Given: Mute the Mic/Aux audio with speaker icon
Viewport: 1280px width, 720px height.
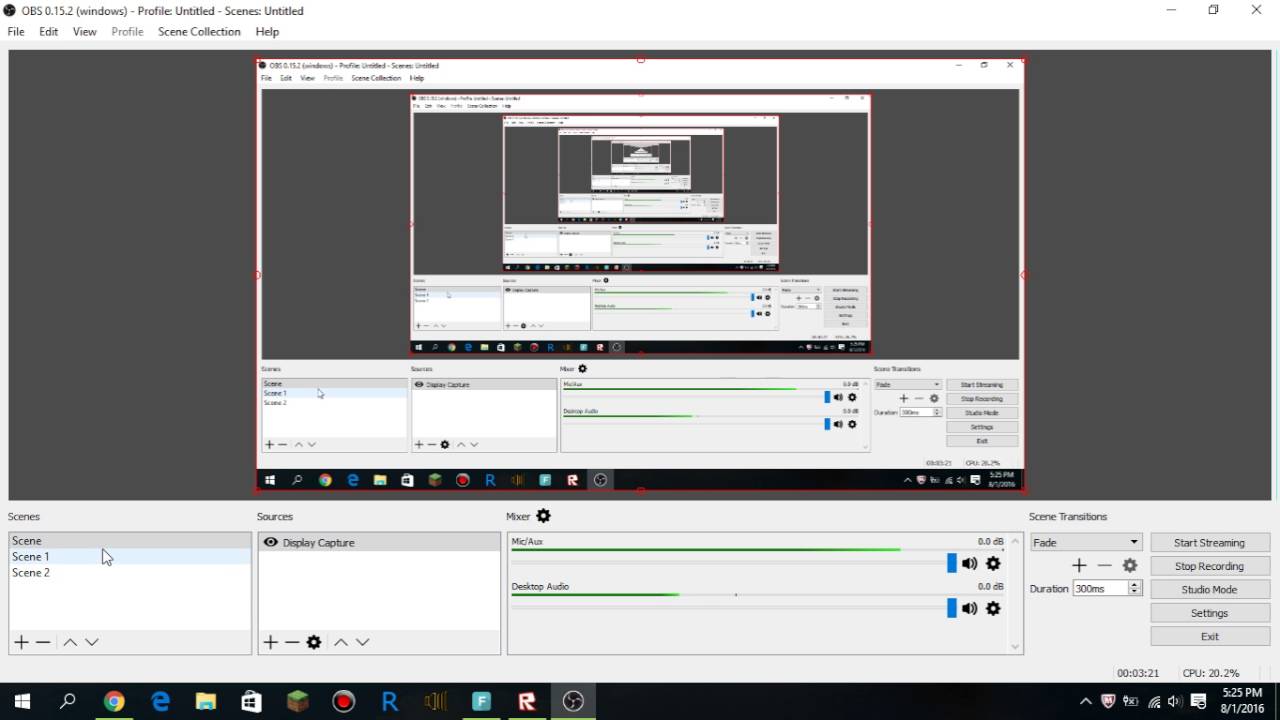Looking at the screenshot, I should (969, 563).
